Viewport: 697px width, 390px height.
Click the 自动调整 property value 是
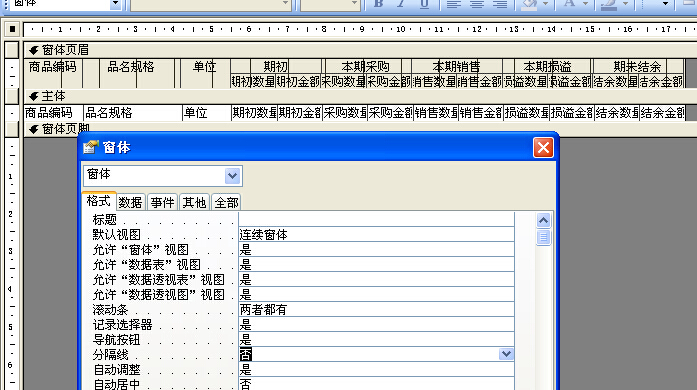[x=377, y=369]
